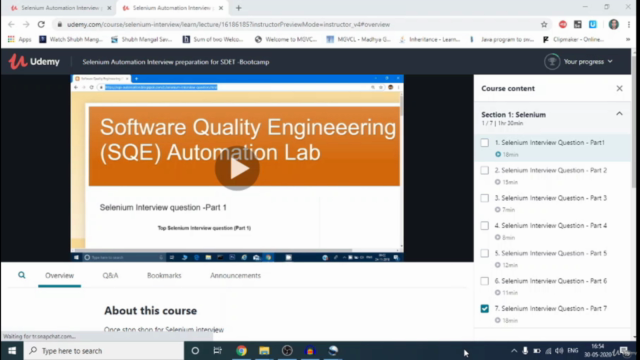Screen dimensions: 640x360
Task: Show more bookmarks chevron
Action: pyautogui.click(x=628, y=39)
